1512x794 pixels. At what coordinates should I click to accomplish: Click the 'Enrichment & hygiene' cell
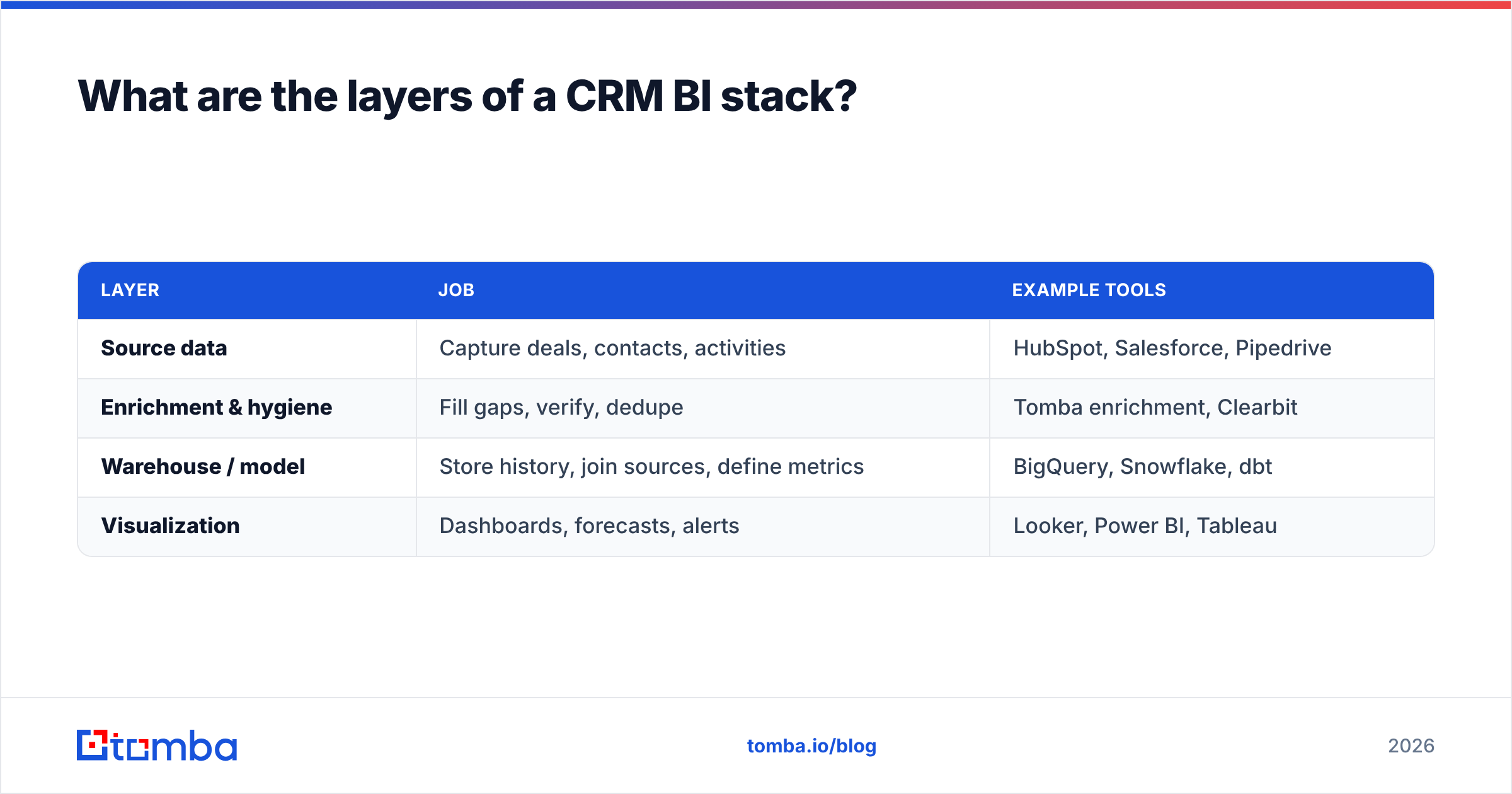(x=247, y=408)
